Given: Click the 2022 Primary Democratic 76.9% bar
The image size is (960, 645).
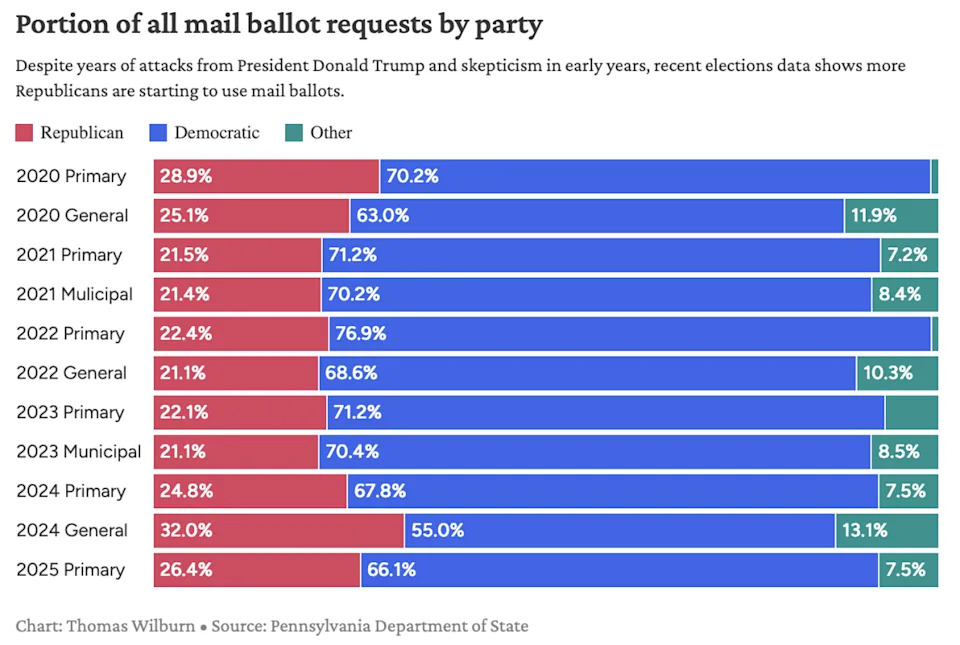Looking at the screenshot, I should click(x=630, y=334).
